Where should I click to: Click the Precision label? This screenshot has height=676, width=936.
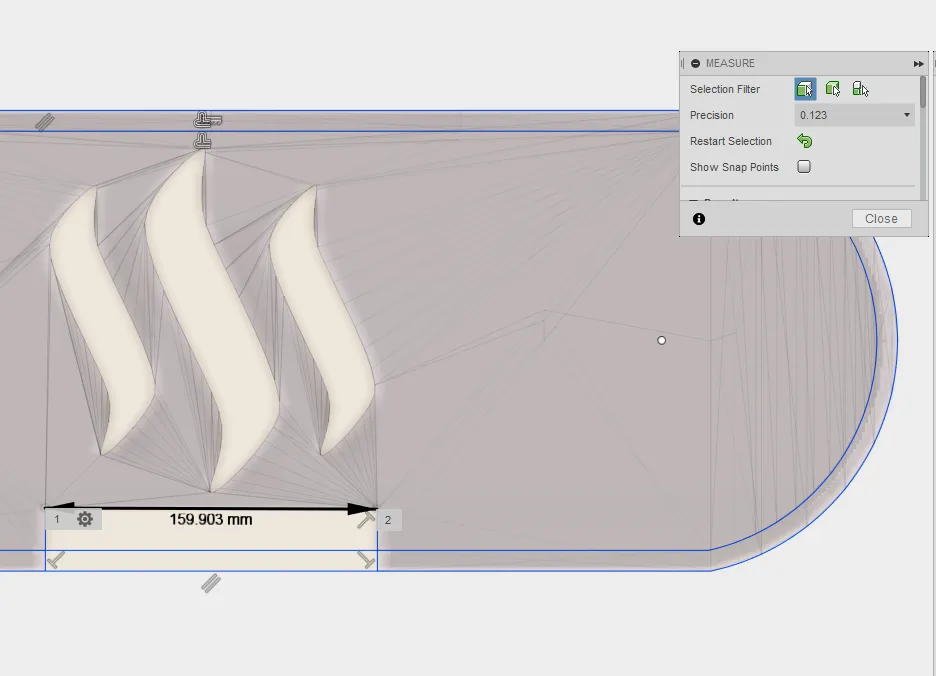712,115
